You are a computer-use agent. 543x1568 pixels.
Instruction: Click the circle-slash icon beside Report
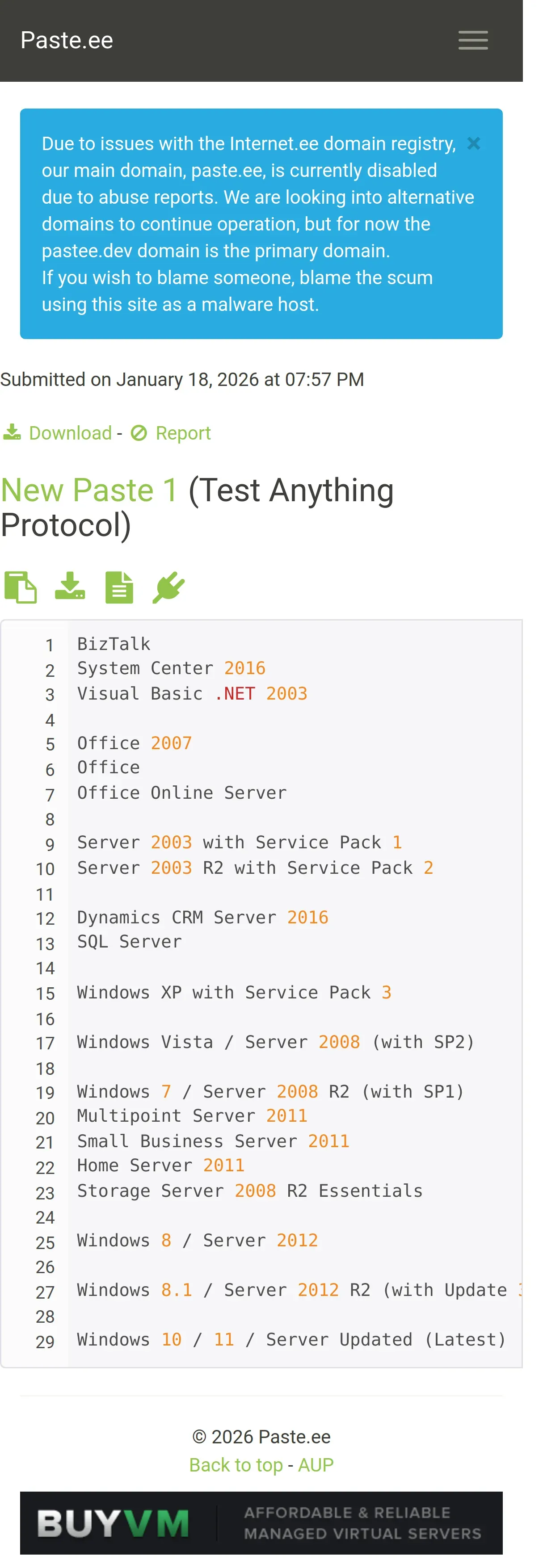pyautogui.click(x=139, y=433)
